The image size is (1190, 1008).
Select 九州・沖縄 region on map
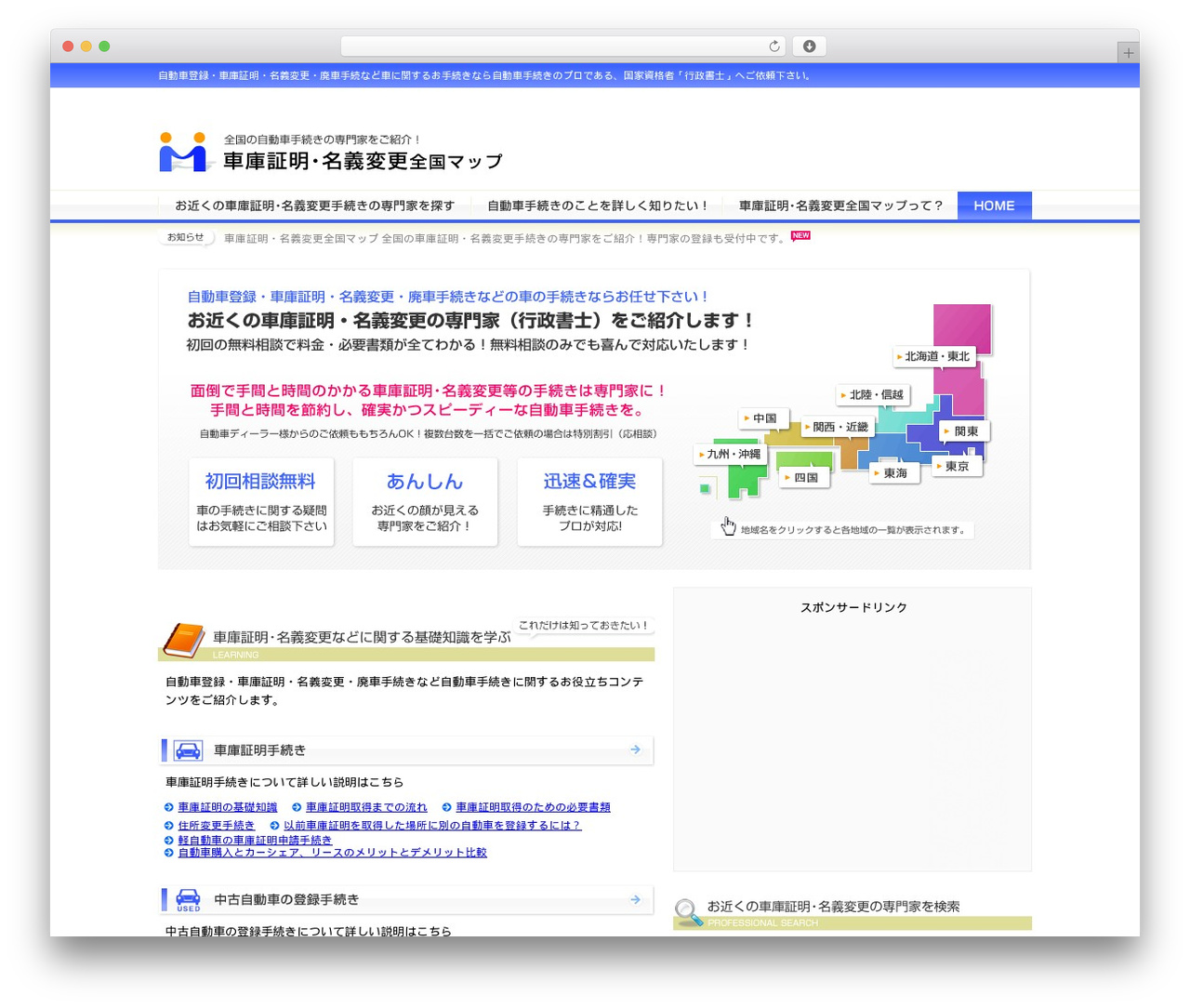pyautogui.click(x=731, y=454)
